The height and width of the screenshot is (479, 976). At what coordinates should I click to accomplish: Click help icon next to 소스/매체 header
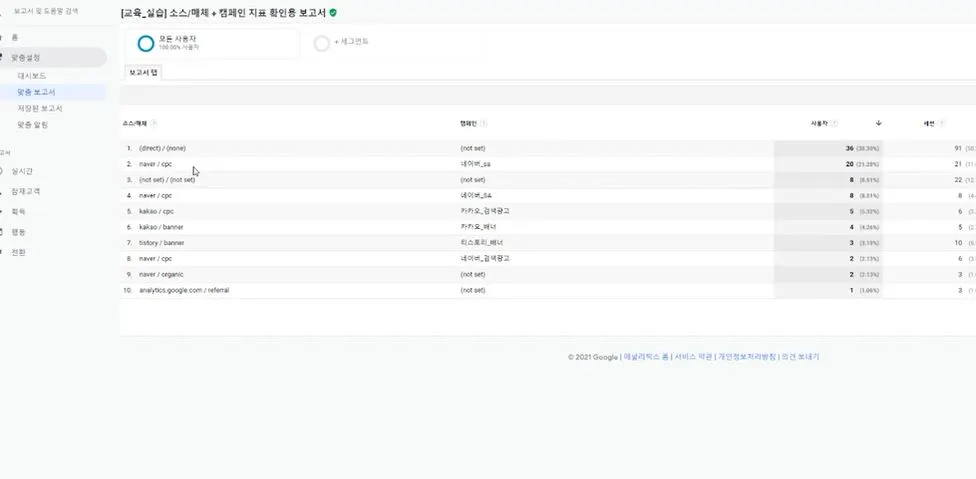(x=154, y=123)
